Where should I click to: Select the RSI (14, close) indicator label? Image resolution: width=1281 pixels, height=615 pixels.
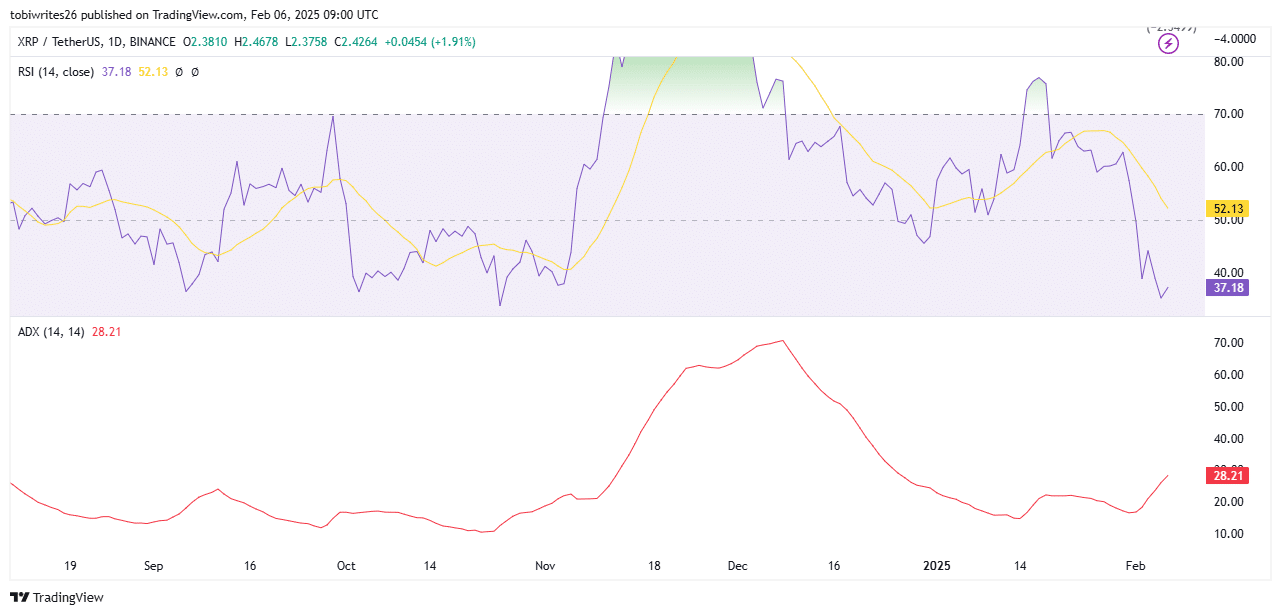point(56,72)
